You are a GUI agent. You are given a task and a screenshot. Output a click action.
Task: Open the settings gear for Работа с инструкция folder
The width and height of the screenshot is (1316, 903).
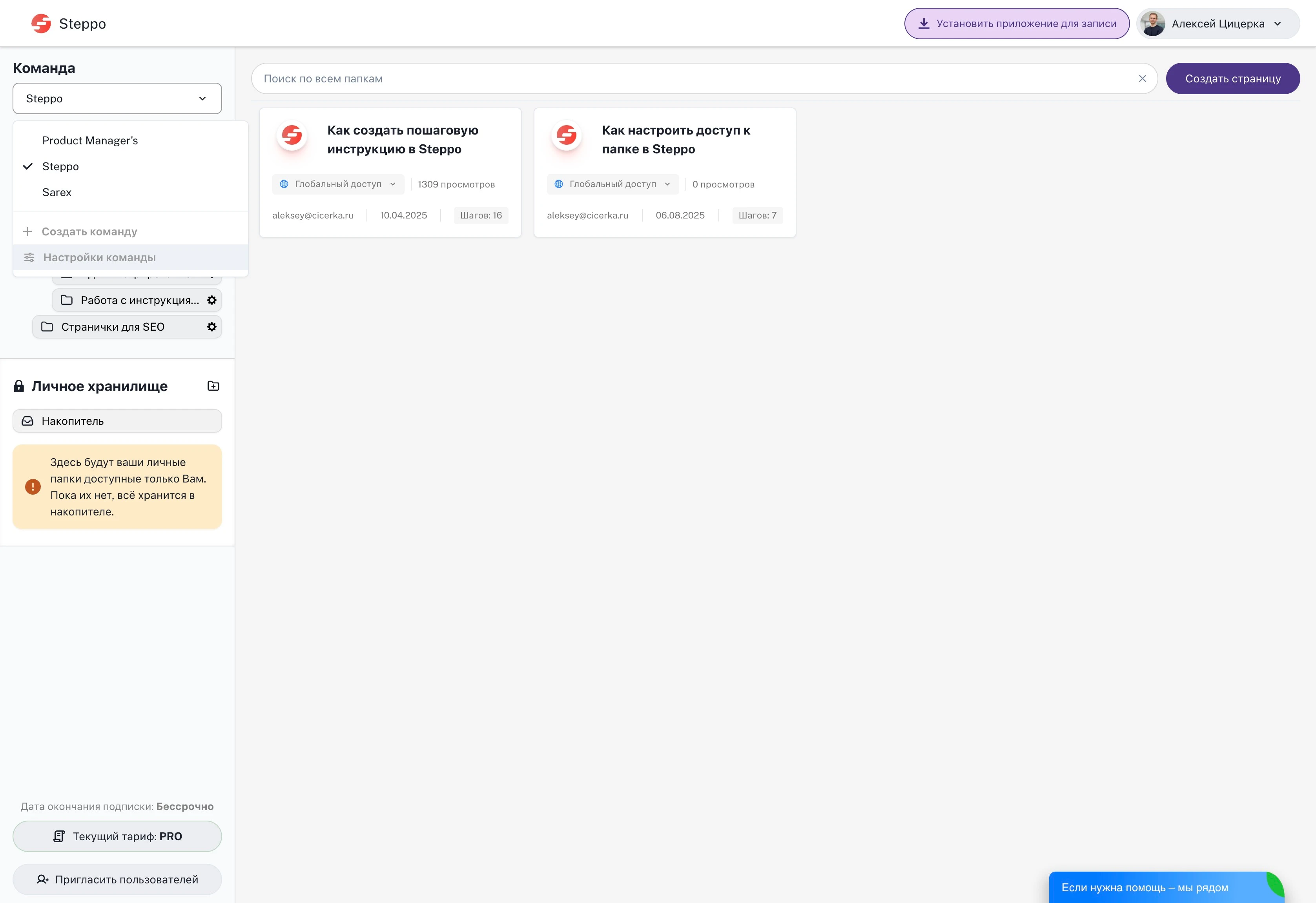[x=211, y=300]
